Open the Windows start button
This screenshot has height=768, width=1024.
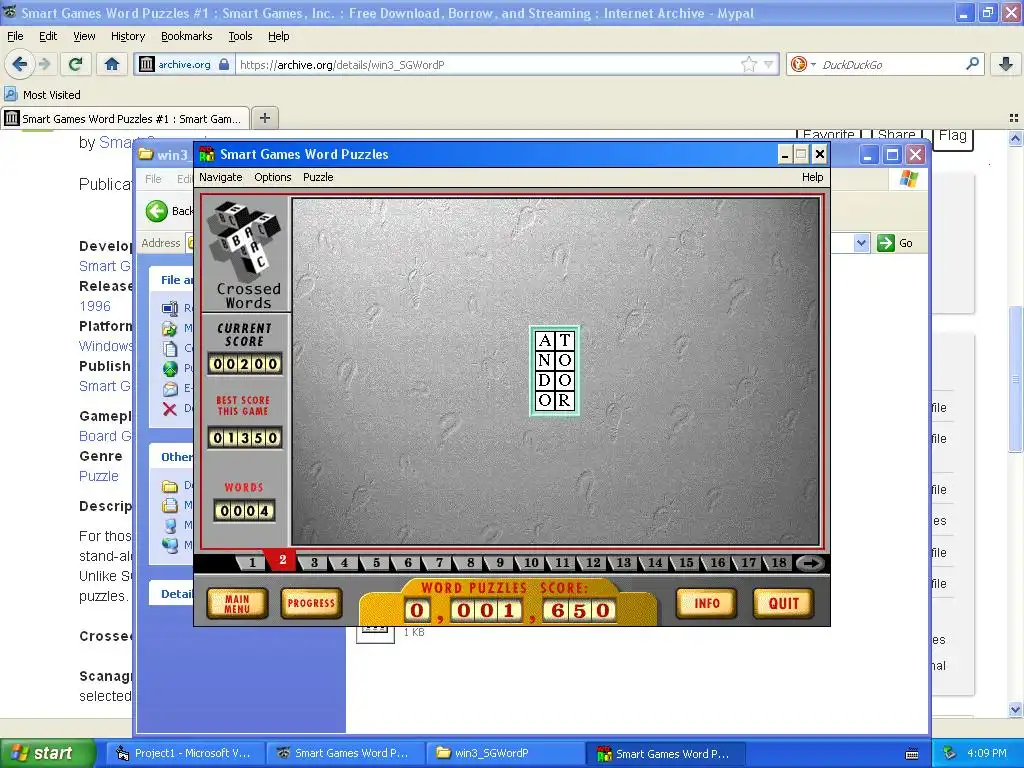[x=47, y=753]
